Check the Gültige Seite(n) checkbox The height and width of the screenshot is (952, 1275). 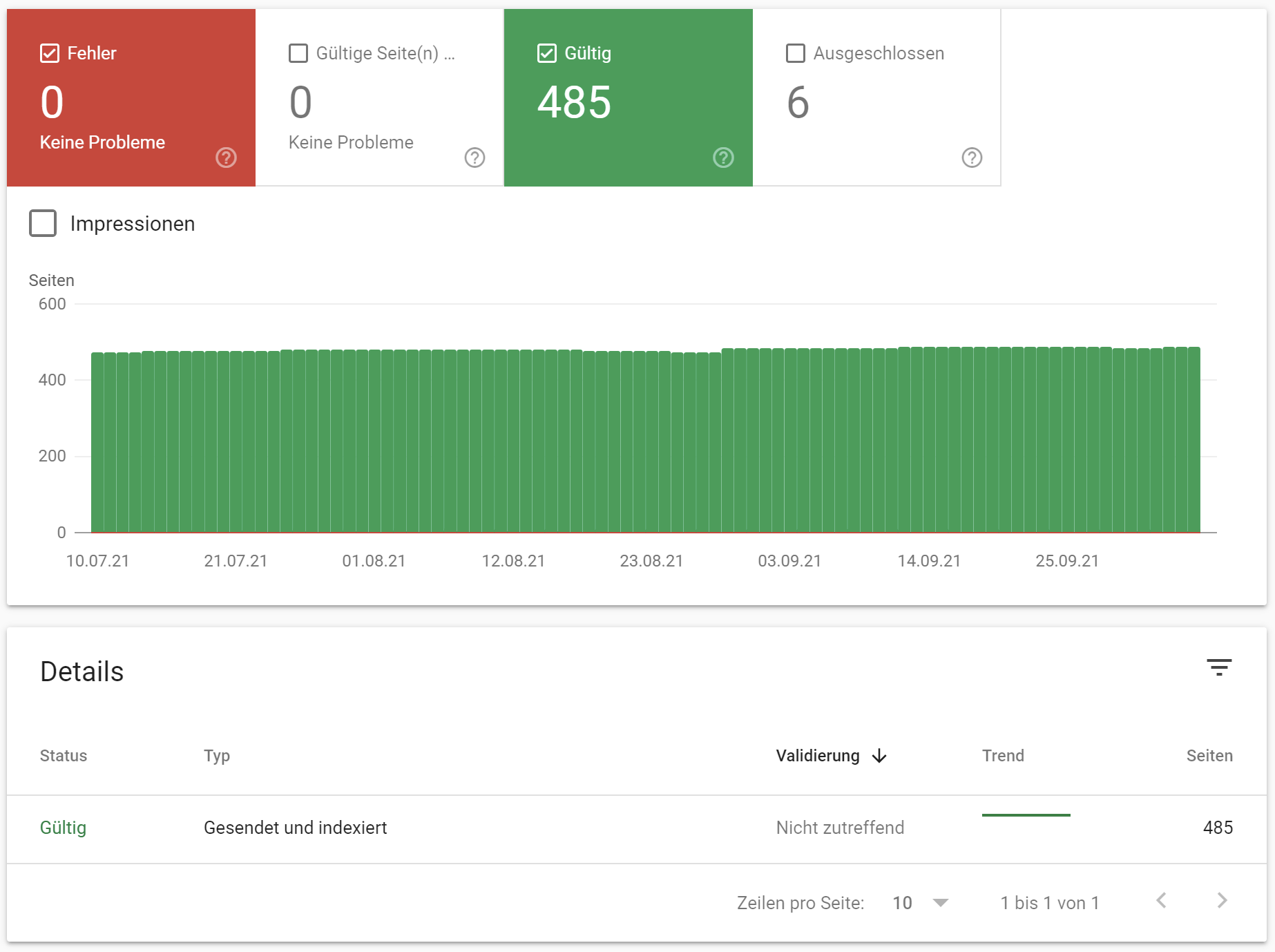298,53
